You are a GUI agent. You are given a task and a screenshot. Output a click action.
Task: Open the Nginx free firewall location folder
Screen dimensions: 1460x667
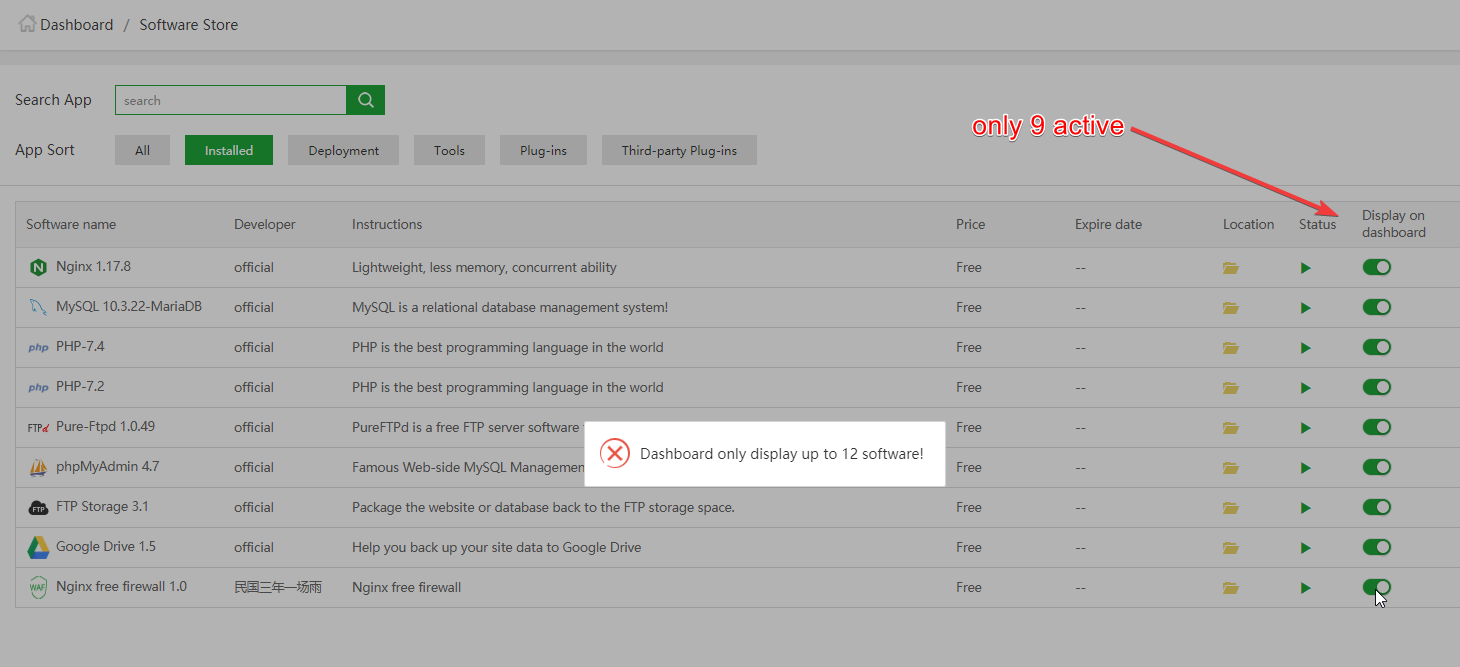(x=1231, y=588)
